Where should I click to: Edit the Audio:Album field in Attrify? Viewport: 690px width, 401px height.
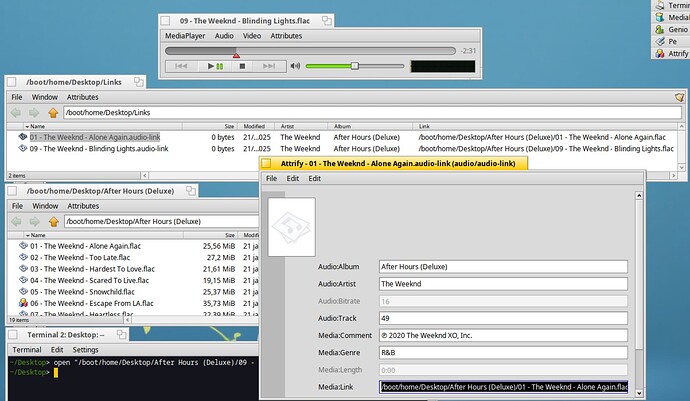coord(503,267)
